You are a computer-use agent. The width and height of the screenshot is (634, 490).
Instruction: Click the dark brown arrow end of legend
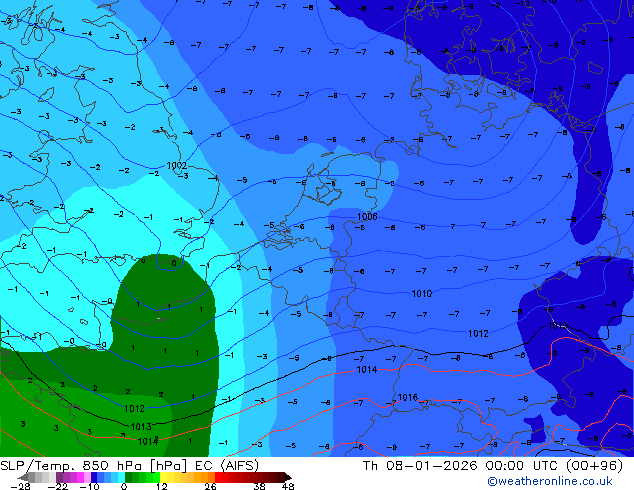click(x=287, y=477)
